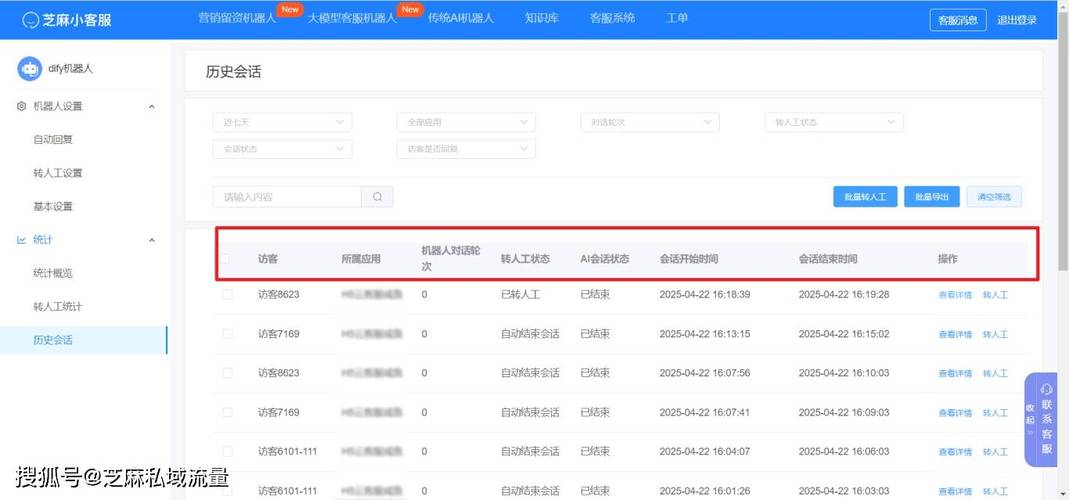The width and height of the screenshot is (1069, 500).
Task: Collapse the 机器人设置 sidebar section
Action: coord(151,106)
